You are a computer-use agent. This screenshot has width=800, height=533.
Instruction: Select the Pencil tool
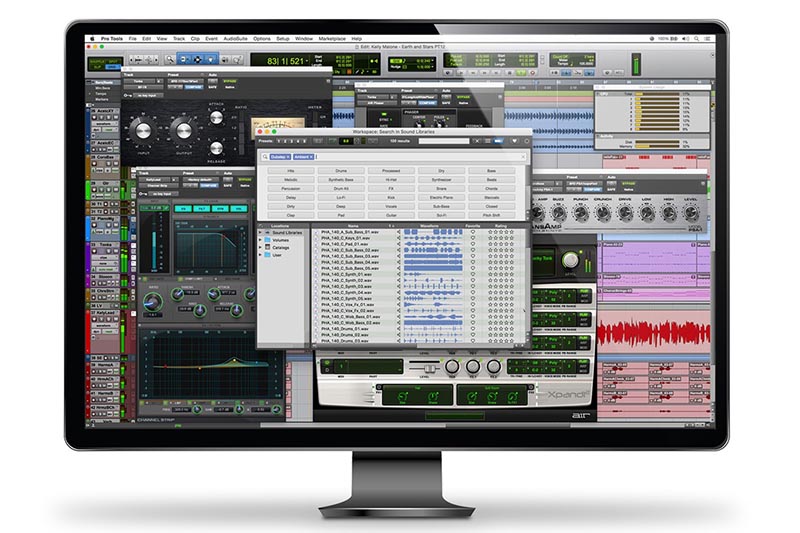pyautogui.click(x=237, y=60)
